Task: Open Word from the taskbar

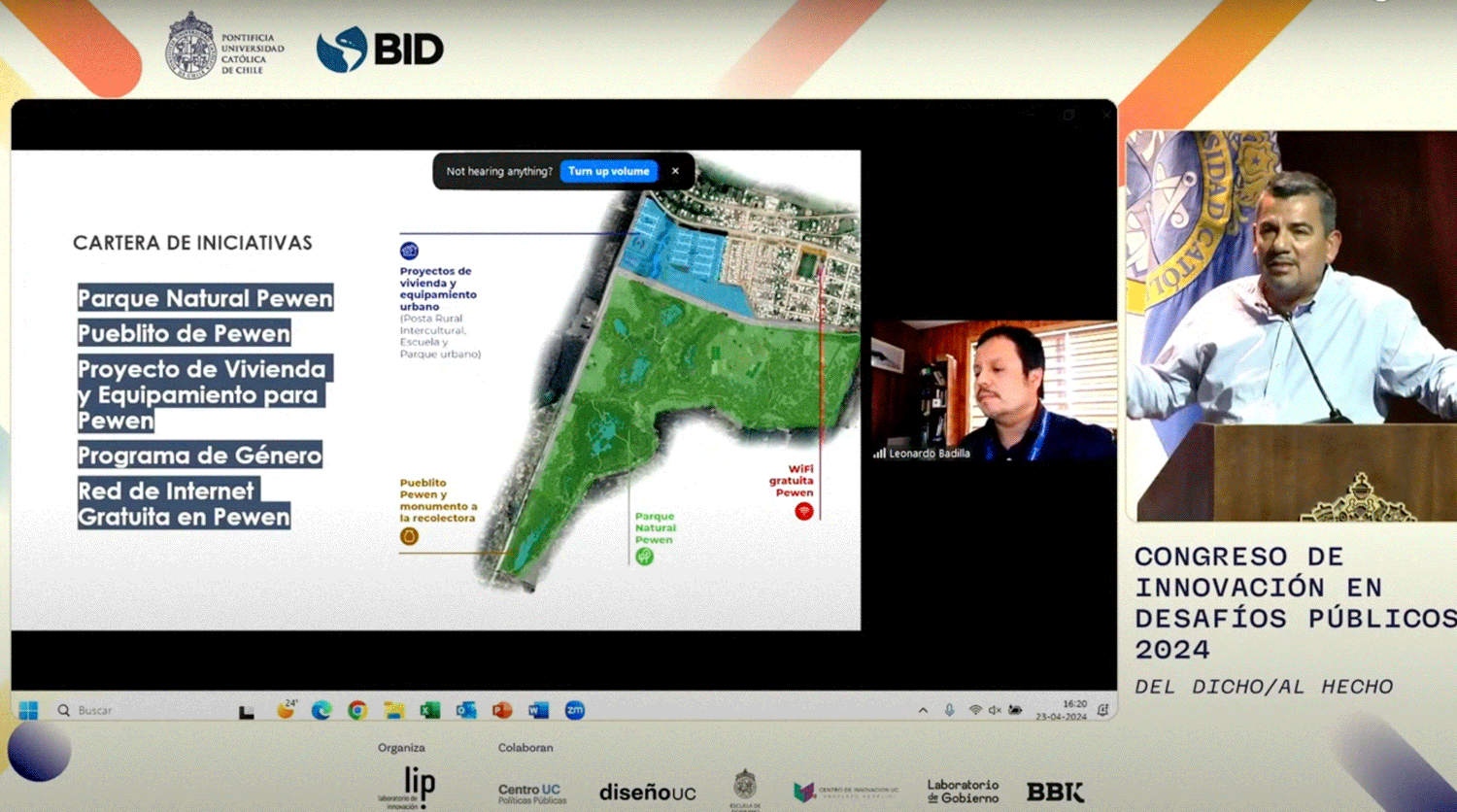Action: (539, 710)
